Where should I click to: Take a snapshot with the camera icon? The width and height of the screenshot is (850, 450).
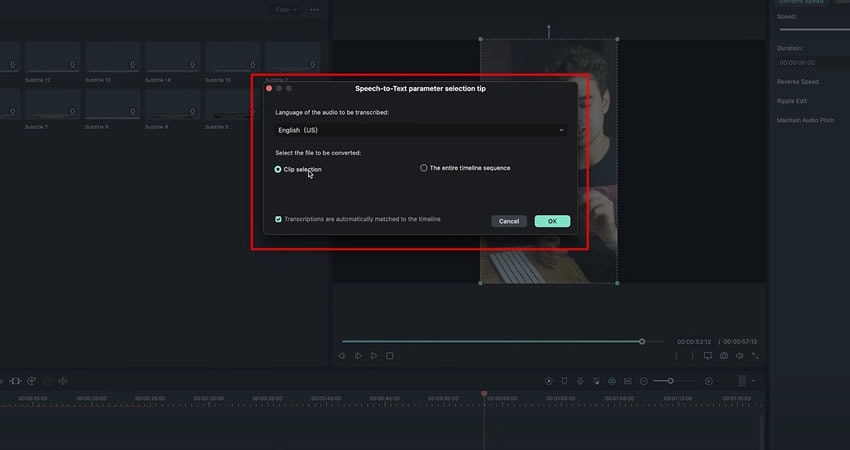point(724,356)
